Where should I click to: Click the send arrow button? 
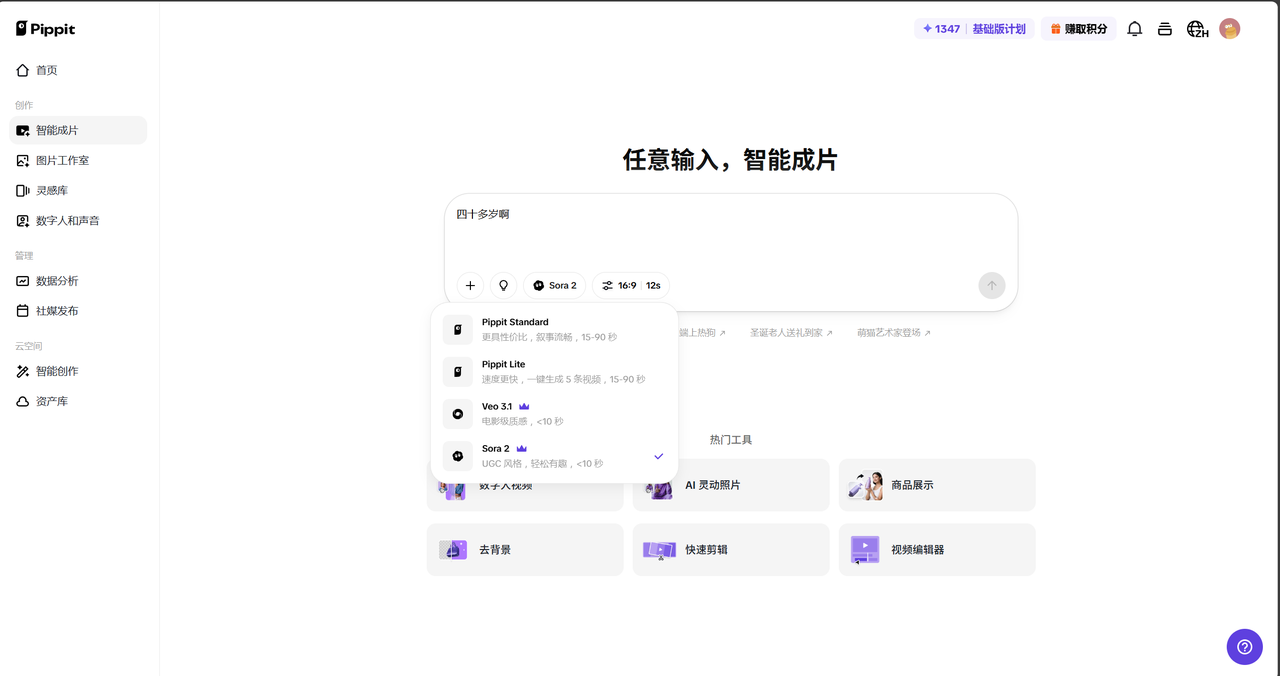[991, 285]
